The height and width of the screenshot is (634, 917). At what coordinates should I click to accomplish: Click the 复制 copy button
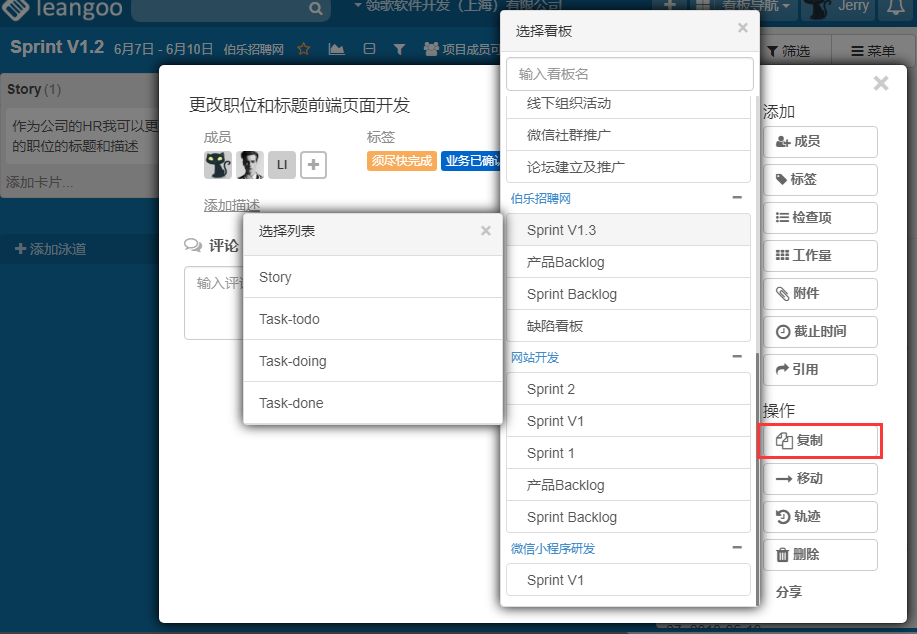pos(820,440)
